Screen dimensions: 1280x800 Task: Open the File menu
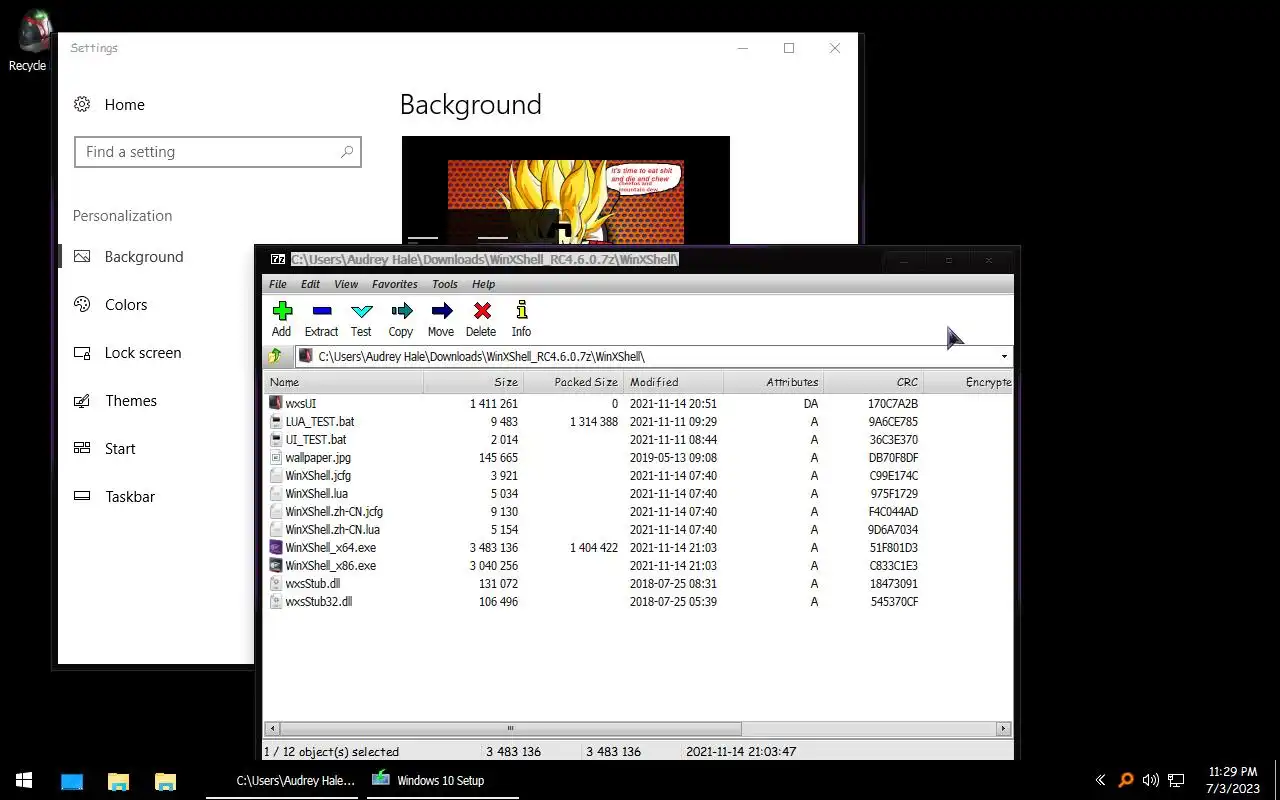pos(278,284)
